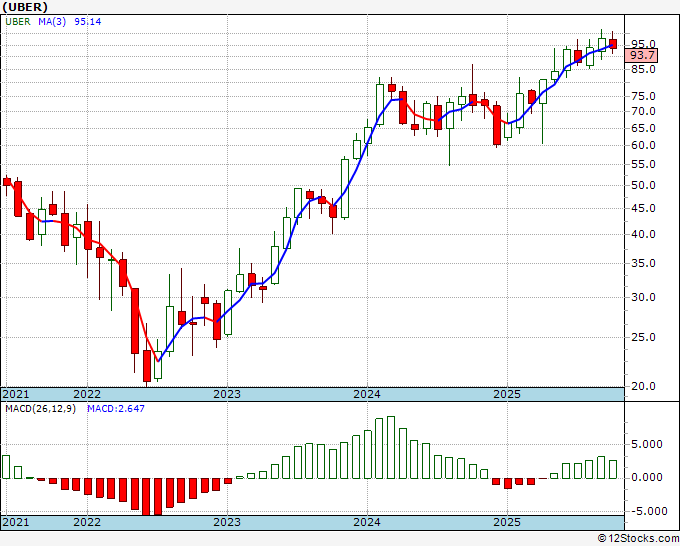
Task: Click the last red candlestick near 95
Action: pyautogui.click(x=612, y=44)
